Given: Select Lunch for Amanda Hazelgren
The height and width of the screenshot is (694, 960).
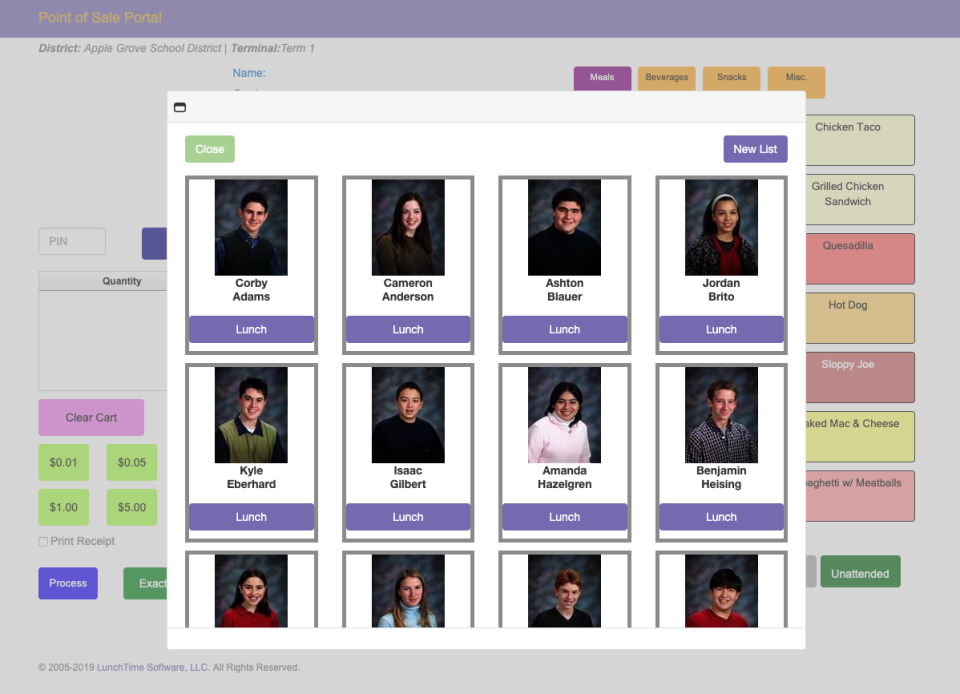Looking at the screenshot, I should [564, 517].
